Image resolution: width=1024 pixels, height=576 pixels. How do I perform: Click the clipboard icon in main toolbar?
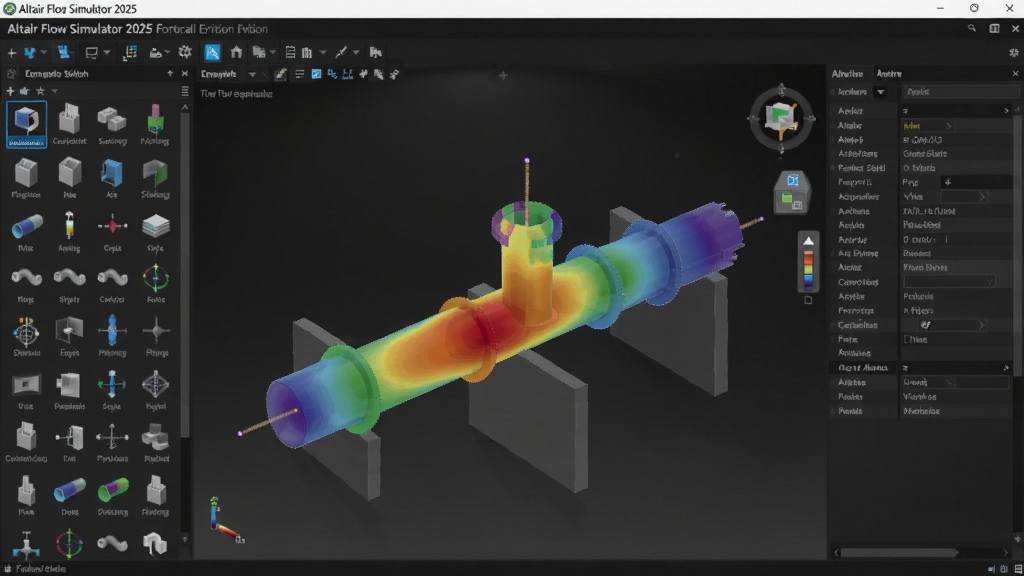[291, 52]
